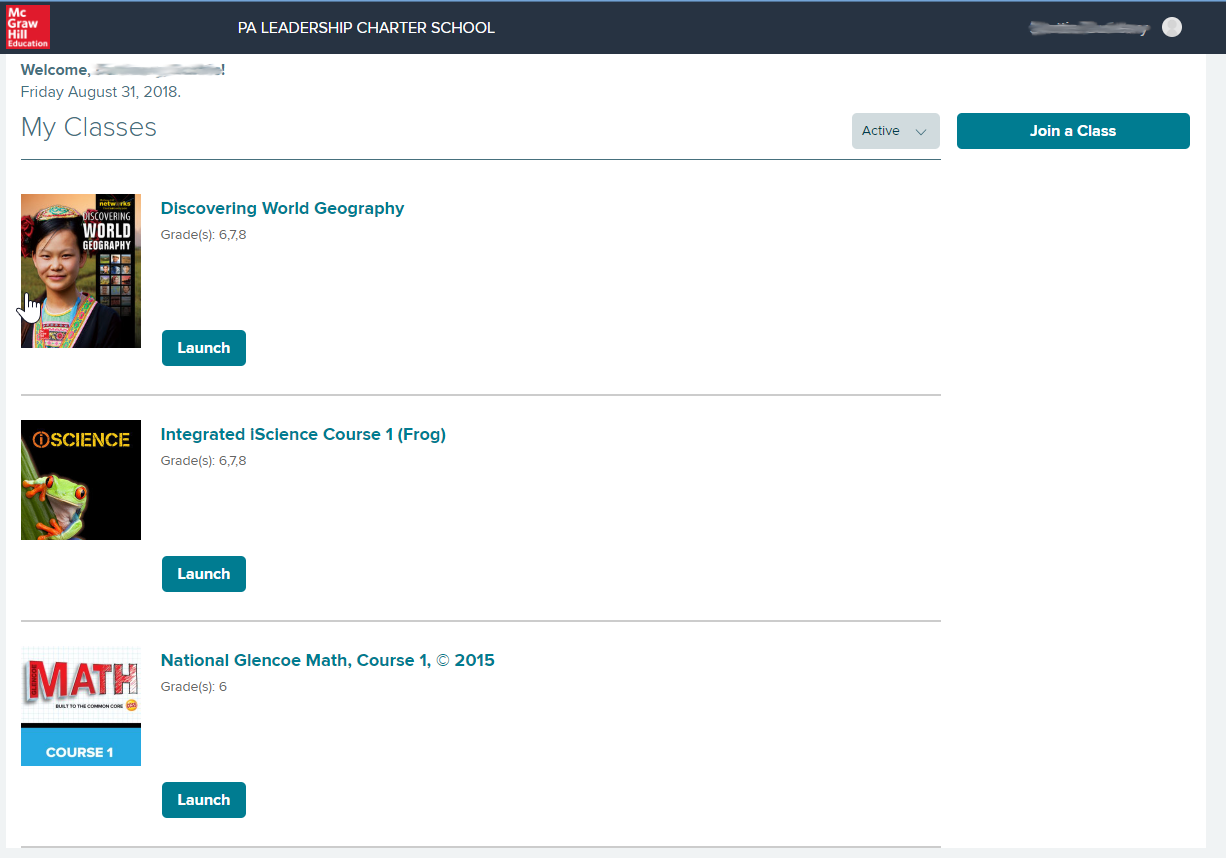Select the Integrated iScience Course 1 (Frog) link
The image size is (1226, 858).
click(303, 435)
